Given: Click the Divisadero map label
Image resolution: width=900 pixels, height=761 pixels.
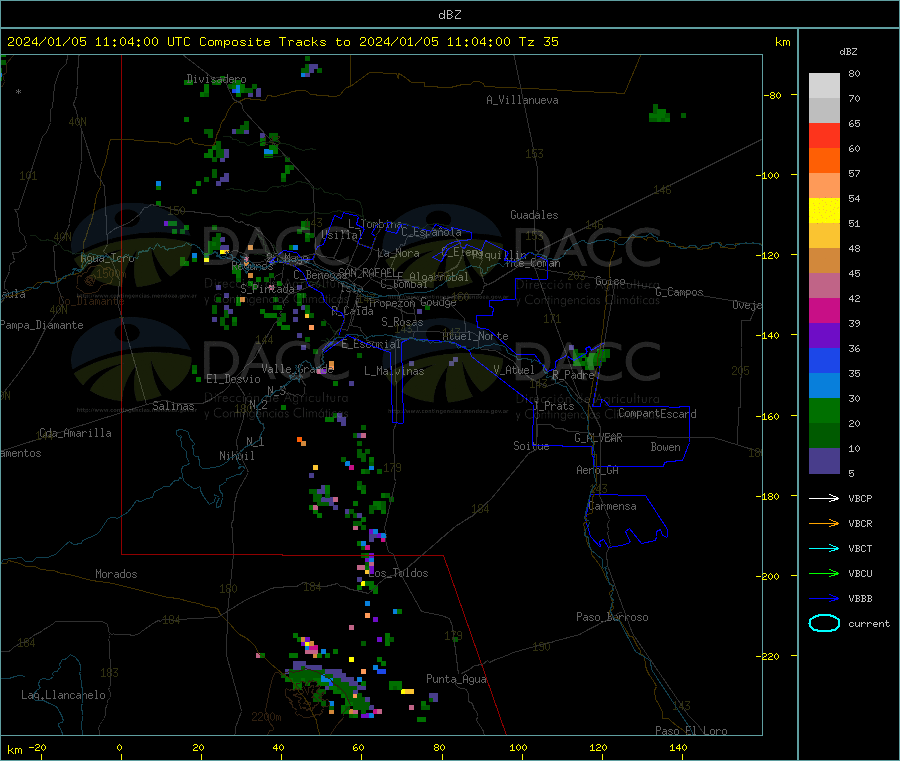Looking at the screenshot, I should (216, 79).
